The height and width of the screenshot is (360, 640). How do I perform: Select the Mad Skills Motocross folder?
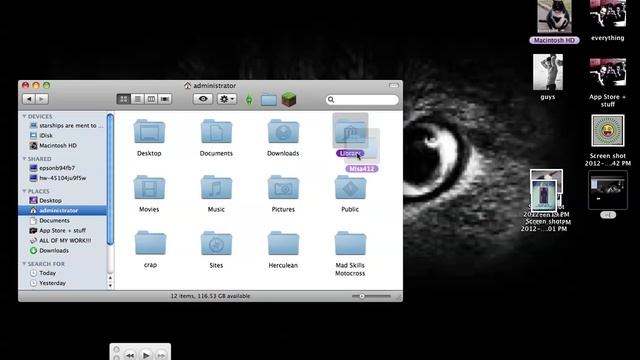click(x=350, y=243)
